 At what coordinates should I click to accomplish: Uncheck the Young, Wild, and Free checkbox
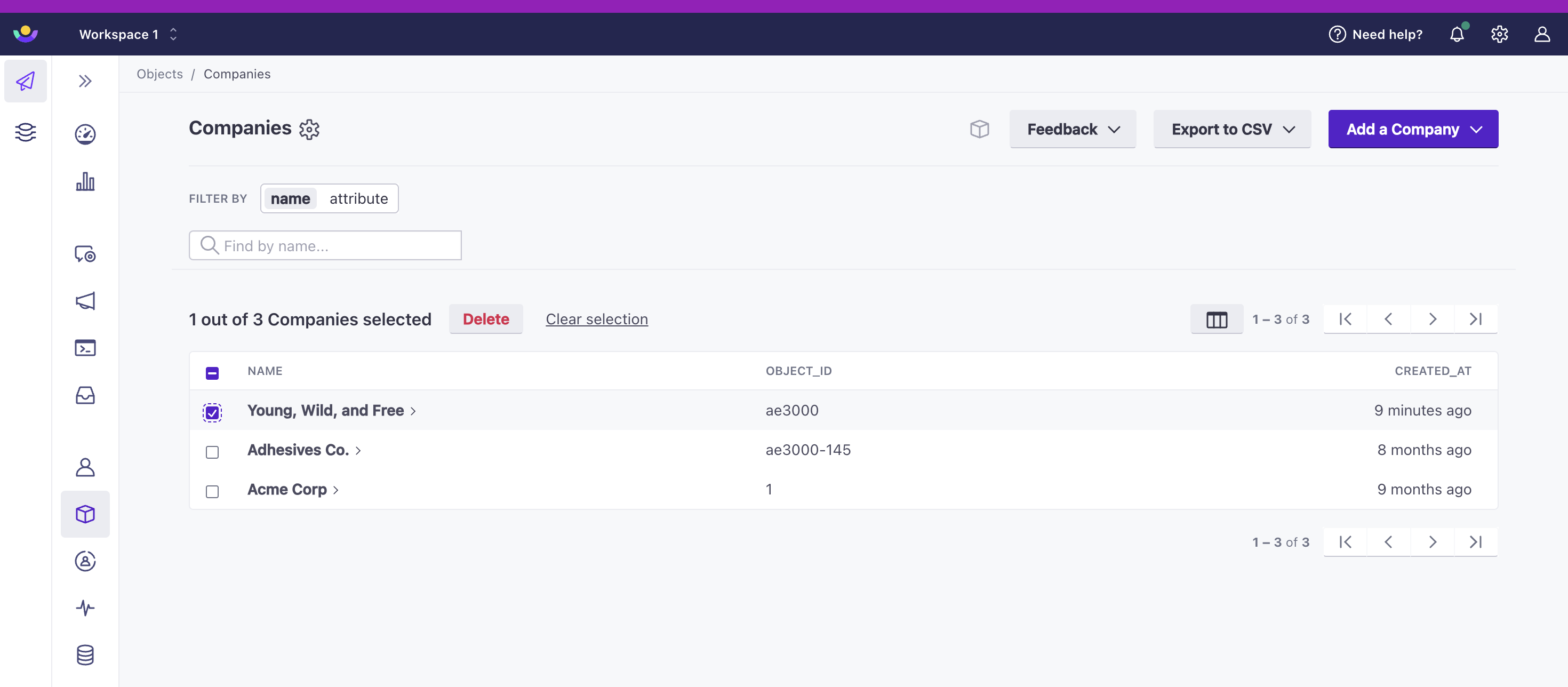212,412
